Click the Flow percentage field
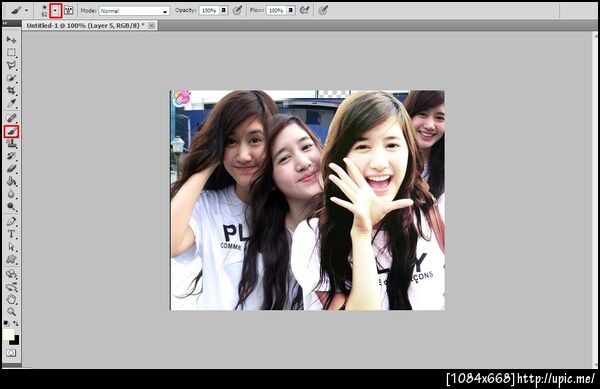The image size is (600, 389). (276, 10)
